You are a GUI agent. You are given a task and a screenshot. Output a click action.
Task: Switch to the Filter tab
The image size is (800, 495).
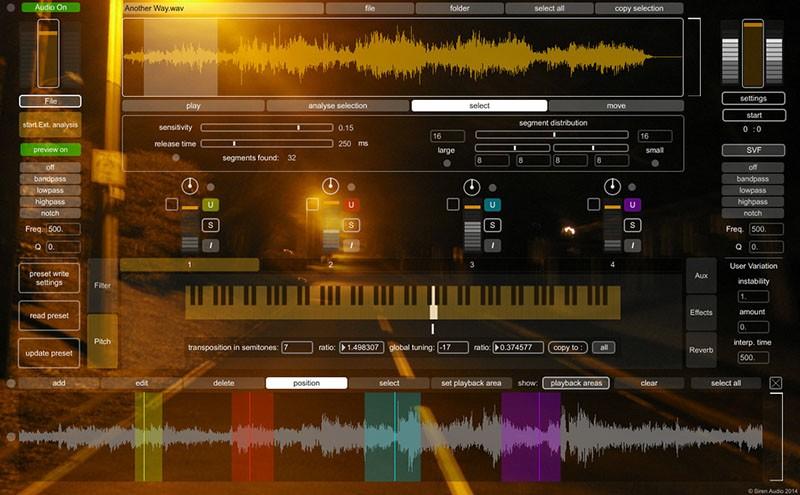pos(102,286)
